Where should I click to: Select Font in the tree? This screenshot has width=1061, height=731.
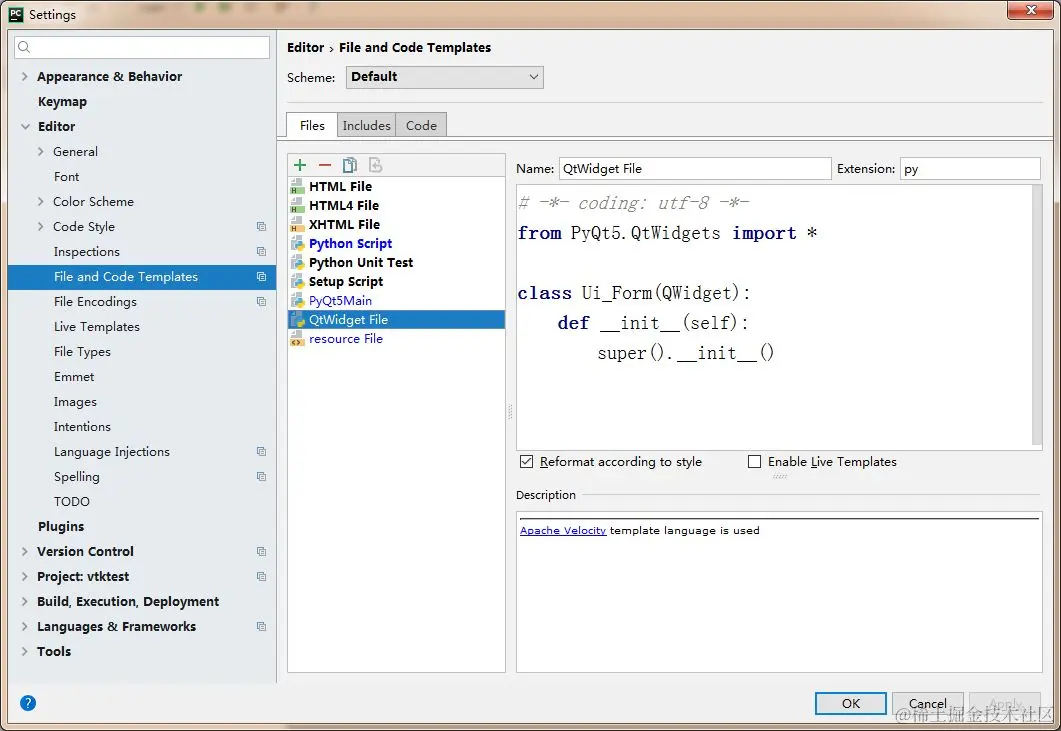(66, 177)
